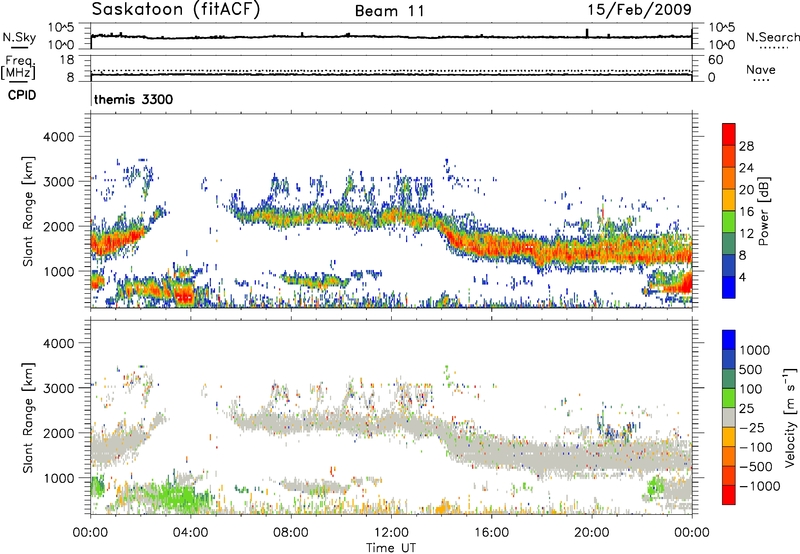Click the 15/Feb/2009 date label

click(640, 9)
